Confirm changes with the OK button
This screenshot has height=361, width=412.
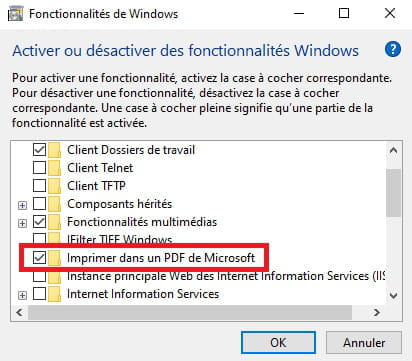pyautogui.click(x=278, y=342)
